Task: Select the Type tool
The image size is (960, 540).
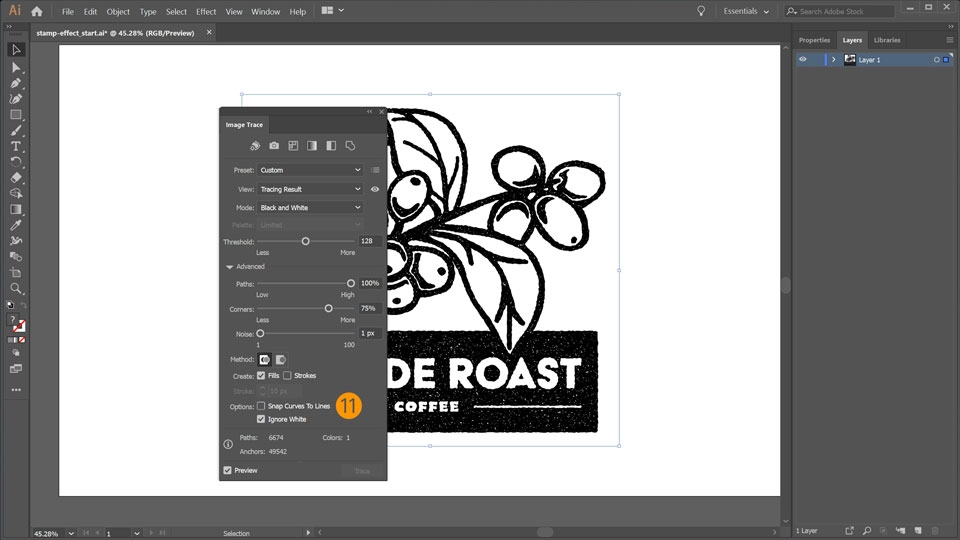Action: [16, 146]
